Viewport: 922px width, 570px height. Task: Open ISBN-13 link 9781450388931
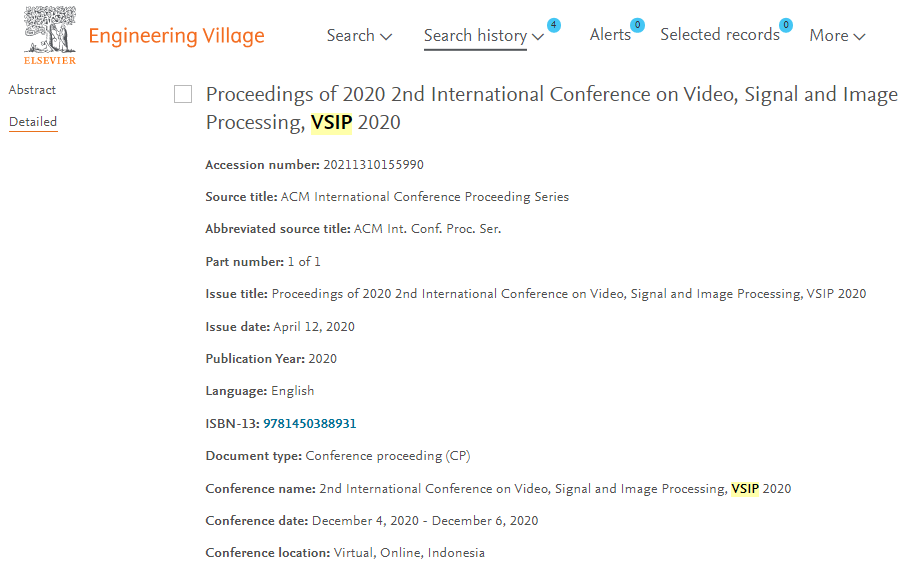[x=309, y=424]
